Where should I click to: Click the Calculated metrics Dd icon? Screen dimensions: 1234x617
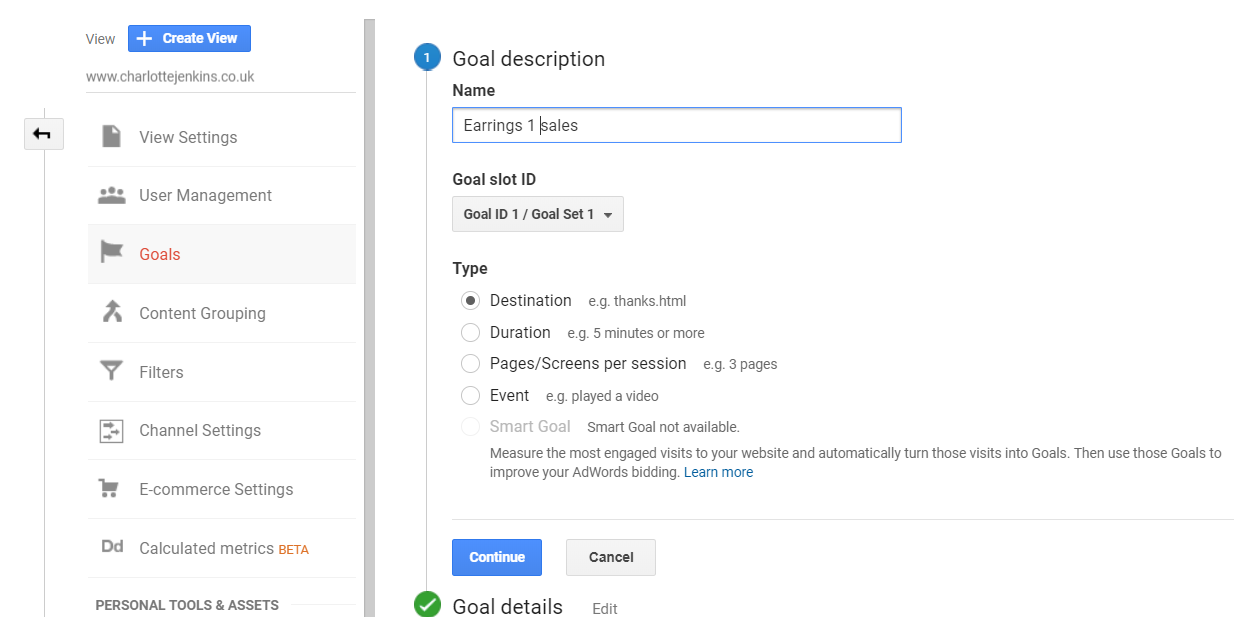pyautogui.click(x=113, y=548)
